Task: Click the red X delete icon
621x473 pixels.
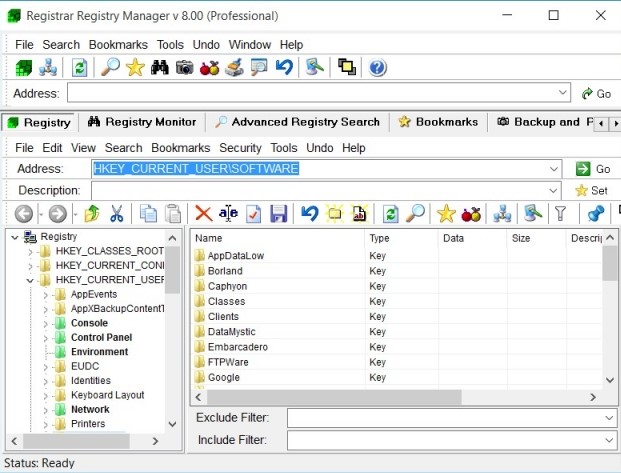Action: click(x=203, y=213)
